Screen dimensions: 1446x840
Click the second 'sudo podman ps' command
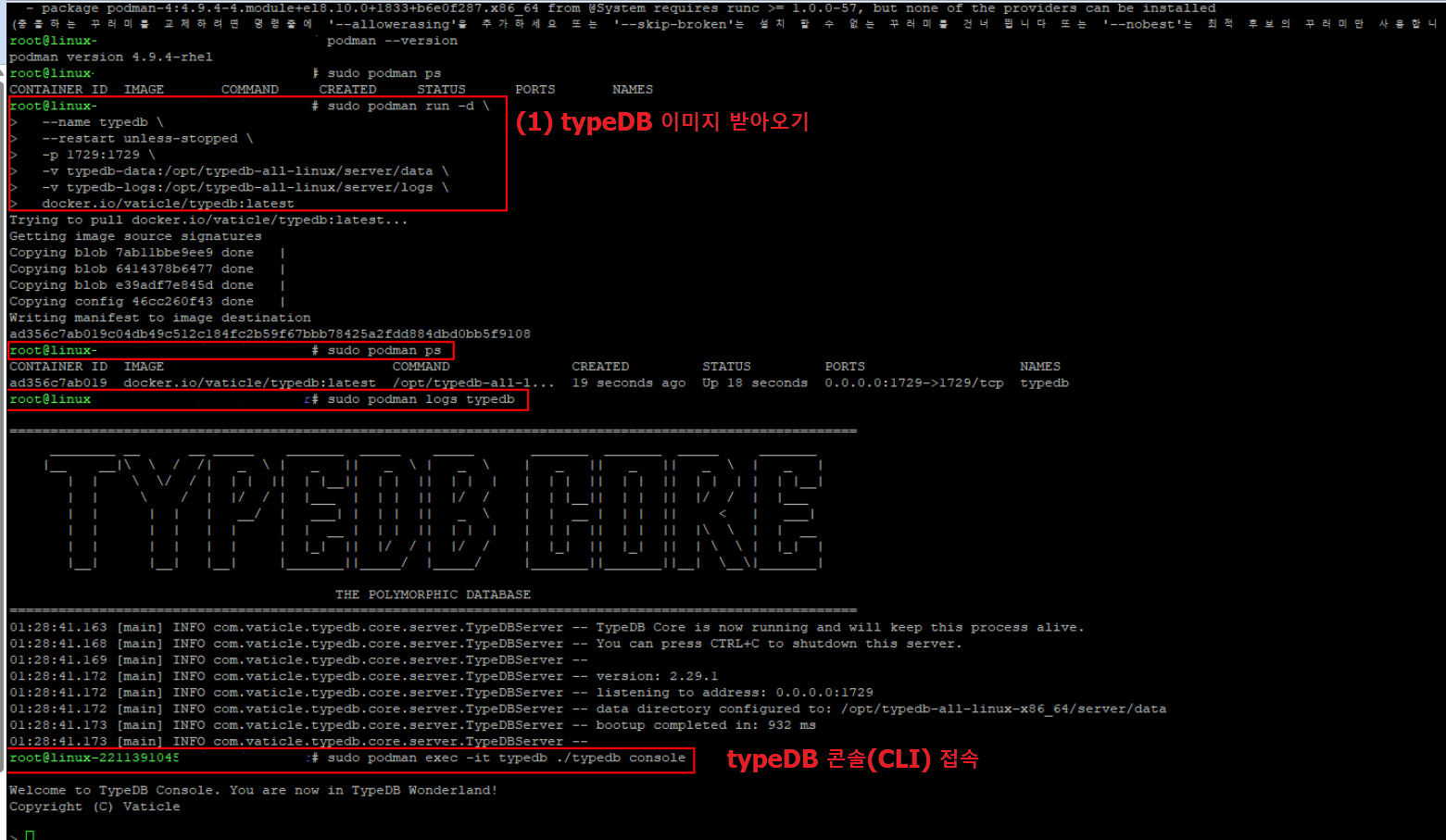(384, 351)
